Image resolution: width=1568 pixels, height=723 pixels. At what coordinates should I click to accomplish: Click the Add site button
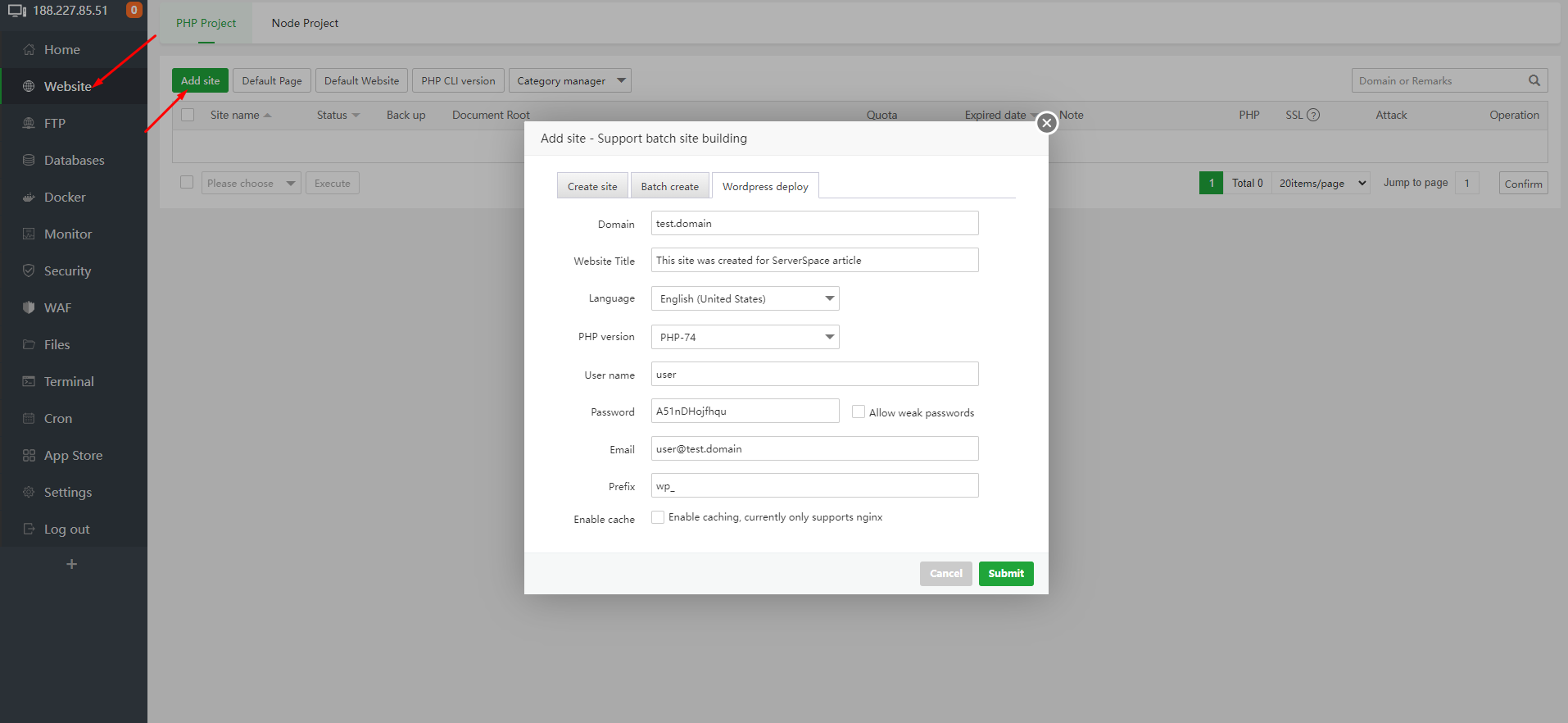(x=200, y=80)
